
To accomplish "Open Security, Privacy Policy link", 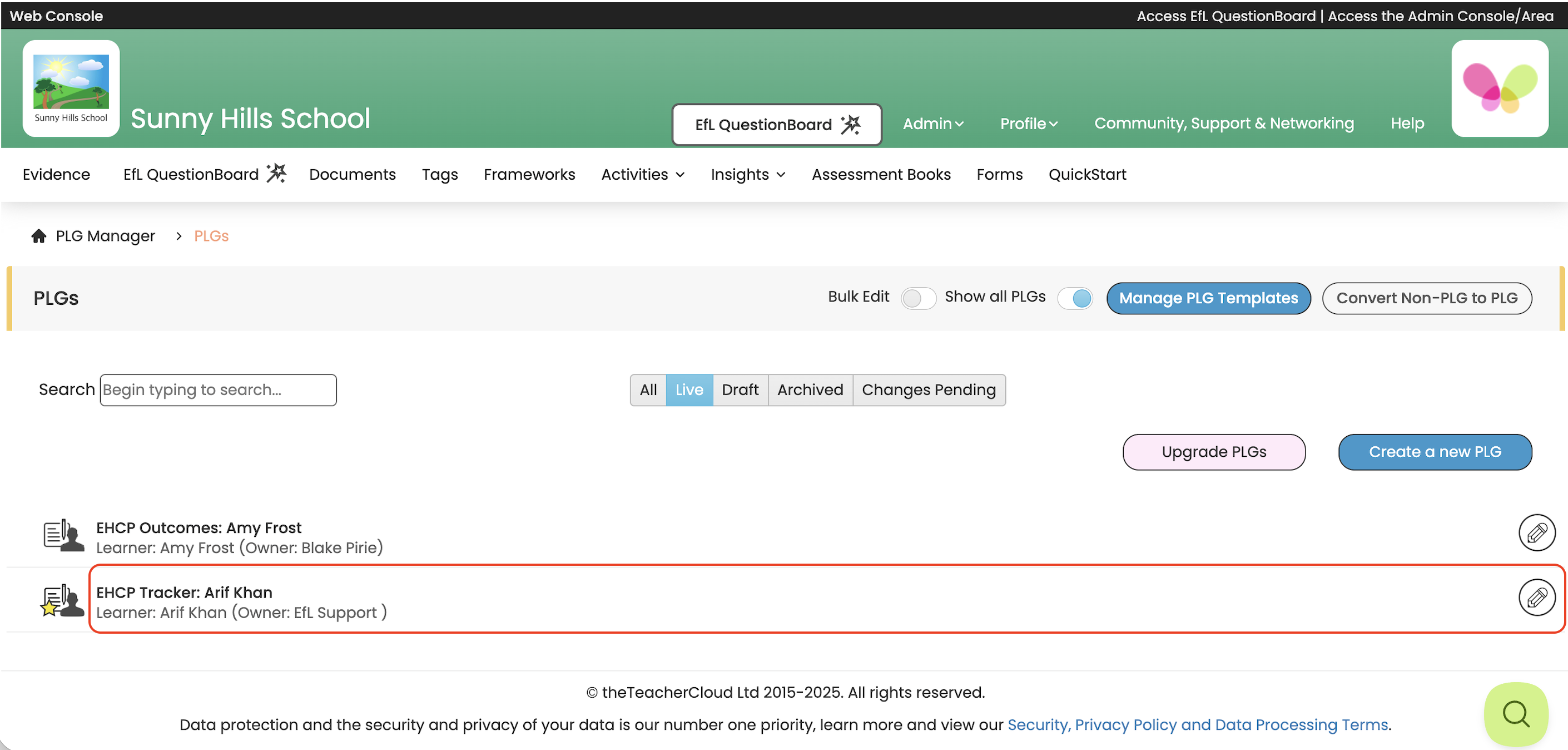I will (x=1197, y=724).
